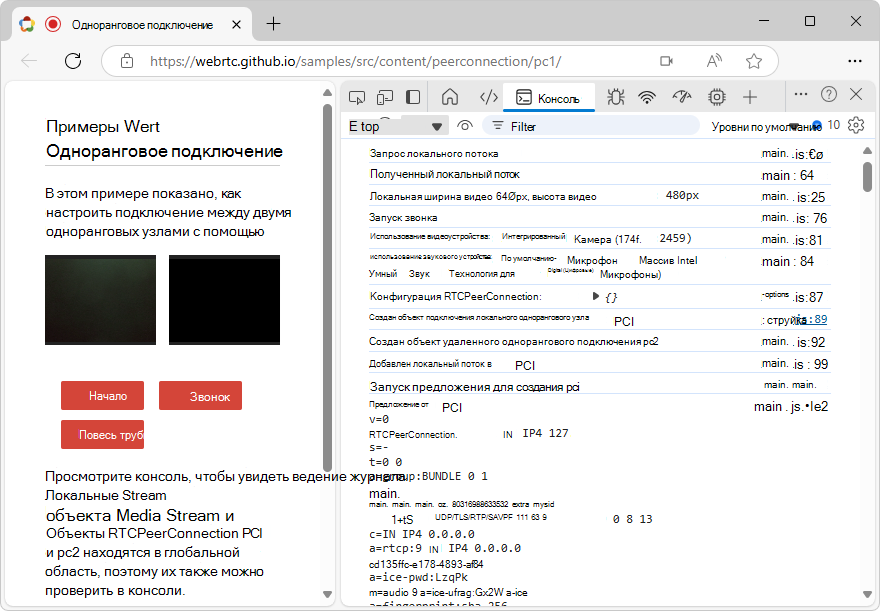This screenshot has width=880, height=611.
Task: Click the Inspect element tool icon
Action: click(x=357, y=98)
